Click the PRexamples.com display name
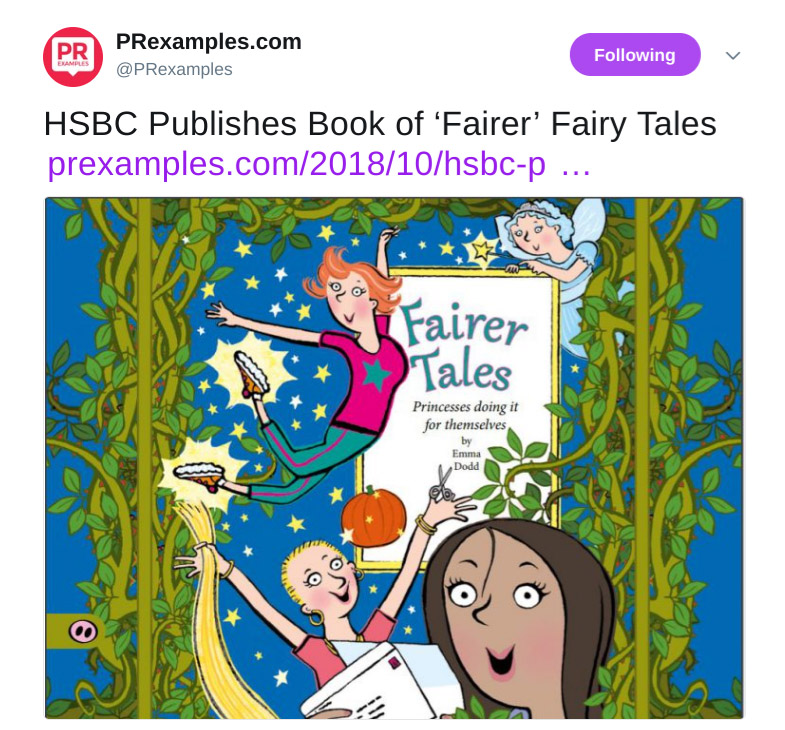Screen dimensions: 785x730 (209, 42)
